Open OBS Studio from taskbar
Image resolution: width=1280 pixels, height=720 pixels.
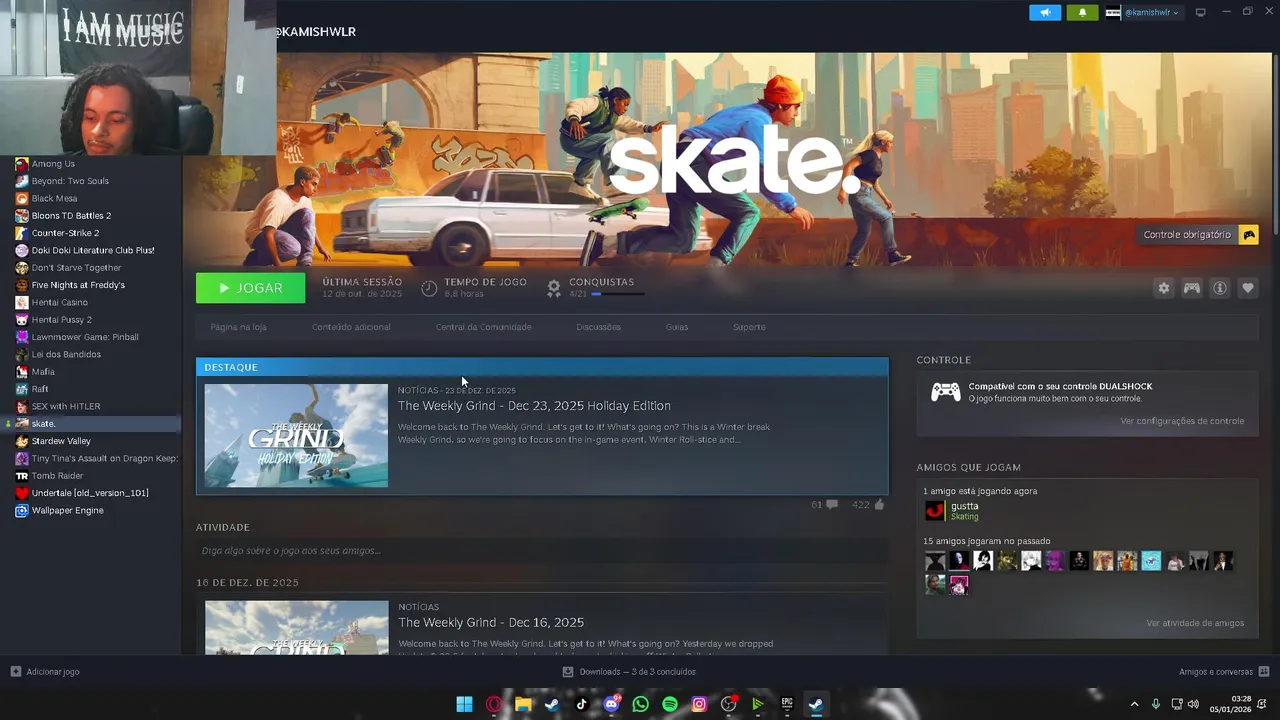[x=729, y=704]
